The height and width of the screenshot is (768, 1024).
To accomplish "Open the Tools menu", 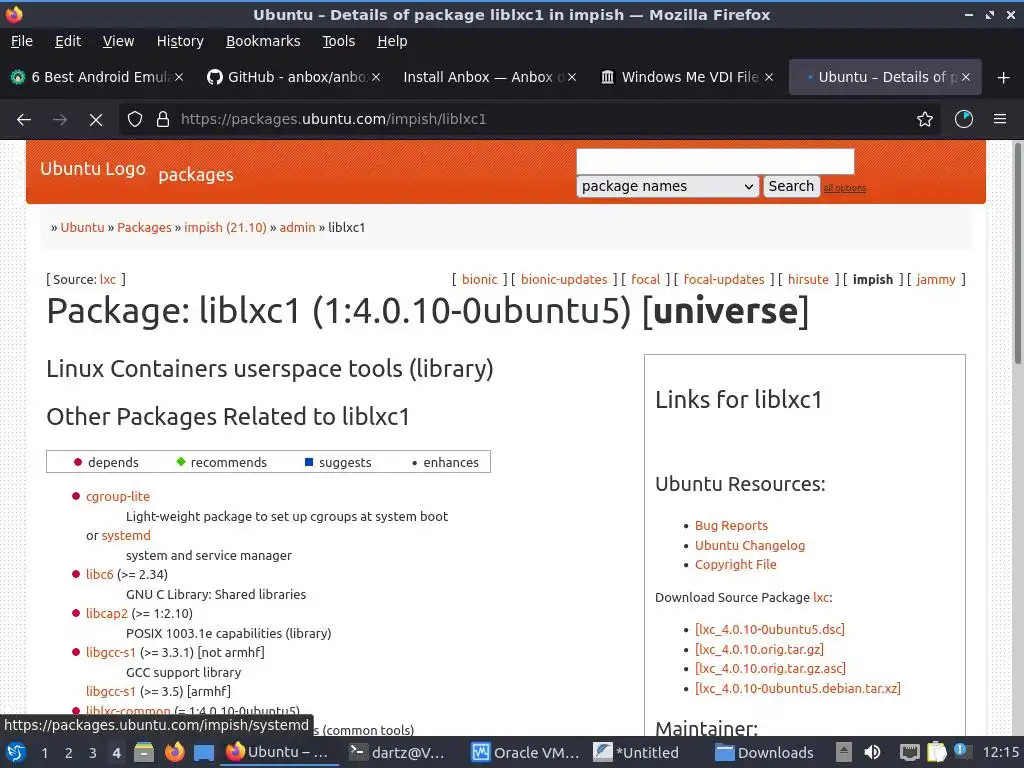I will pos(338,41).
